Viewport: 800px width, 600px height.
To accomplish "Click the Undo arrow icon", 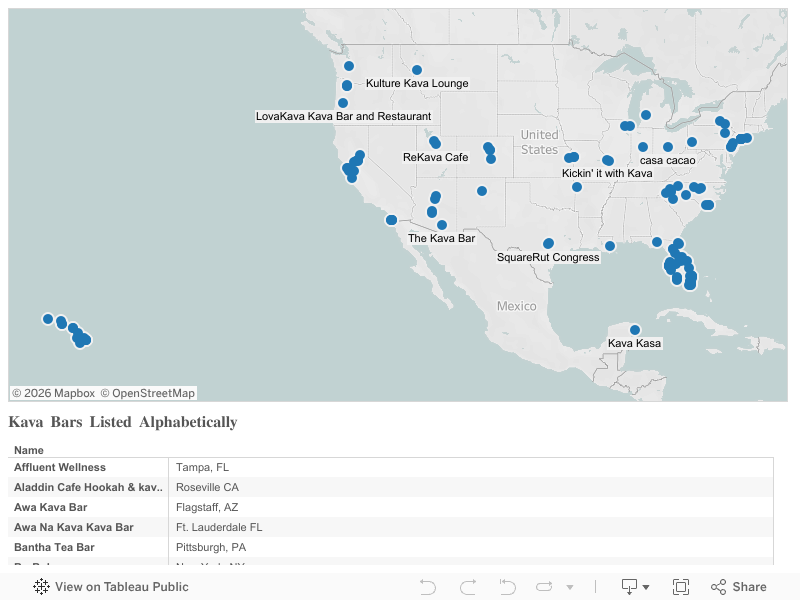I will 428,586.
